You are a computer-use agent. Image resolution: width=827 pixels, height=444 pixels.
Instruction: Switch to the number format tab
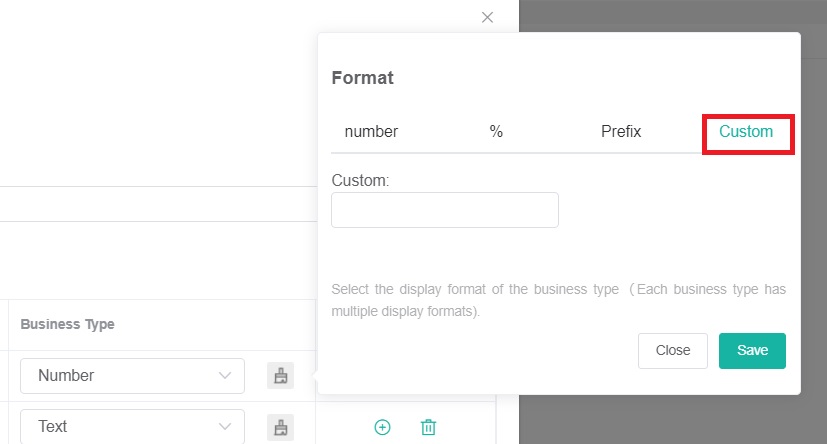coord(371,132)
